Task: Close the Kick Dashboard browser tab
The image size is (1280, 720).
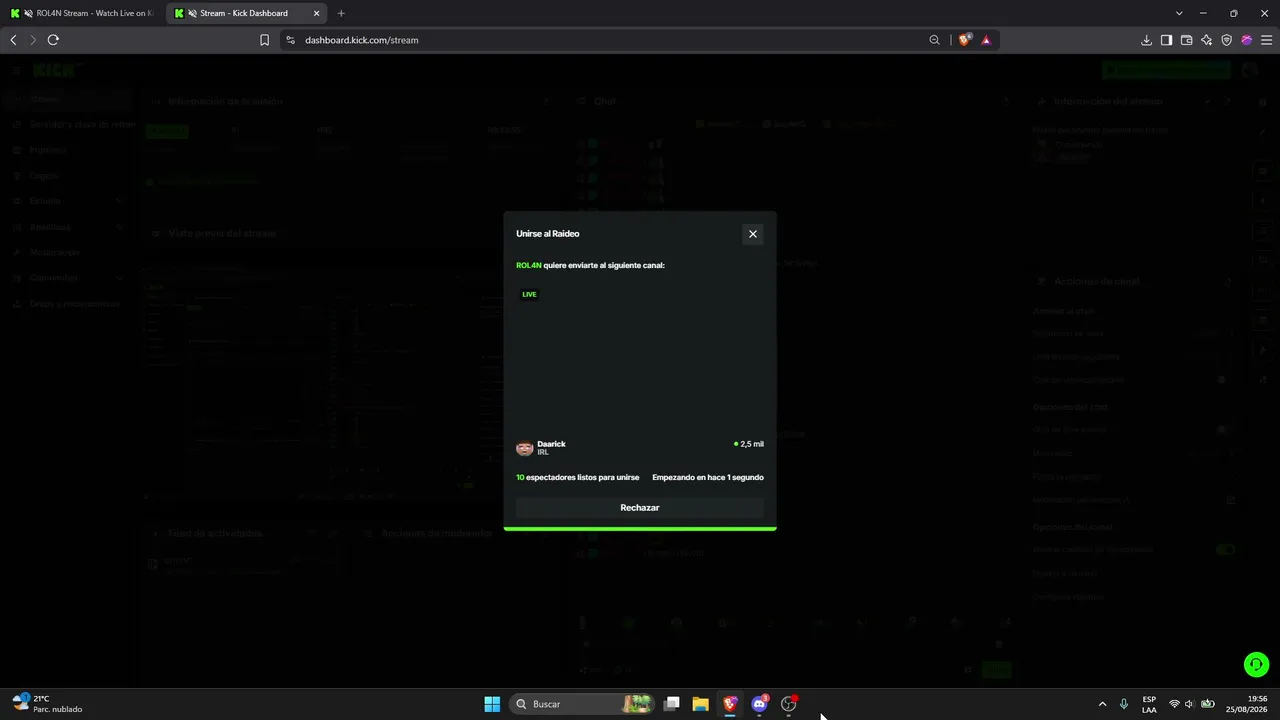Action: 315,13
